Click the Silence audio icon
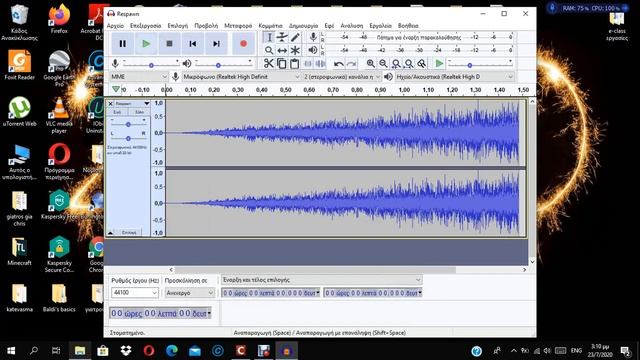 click(321, 64)
